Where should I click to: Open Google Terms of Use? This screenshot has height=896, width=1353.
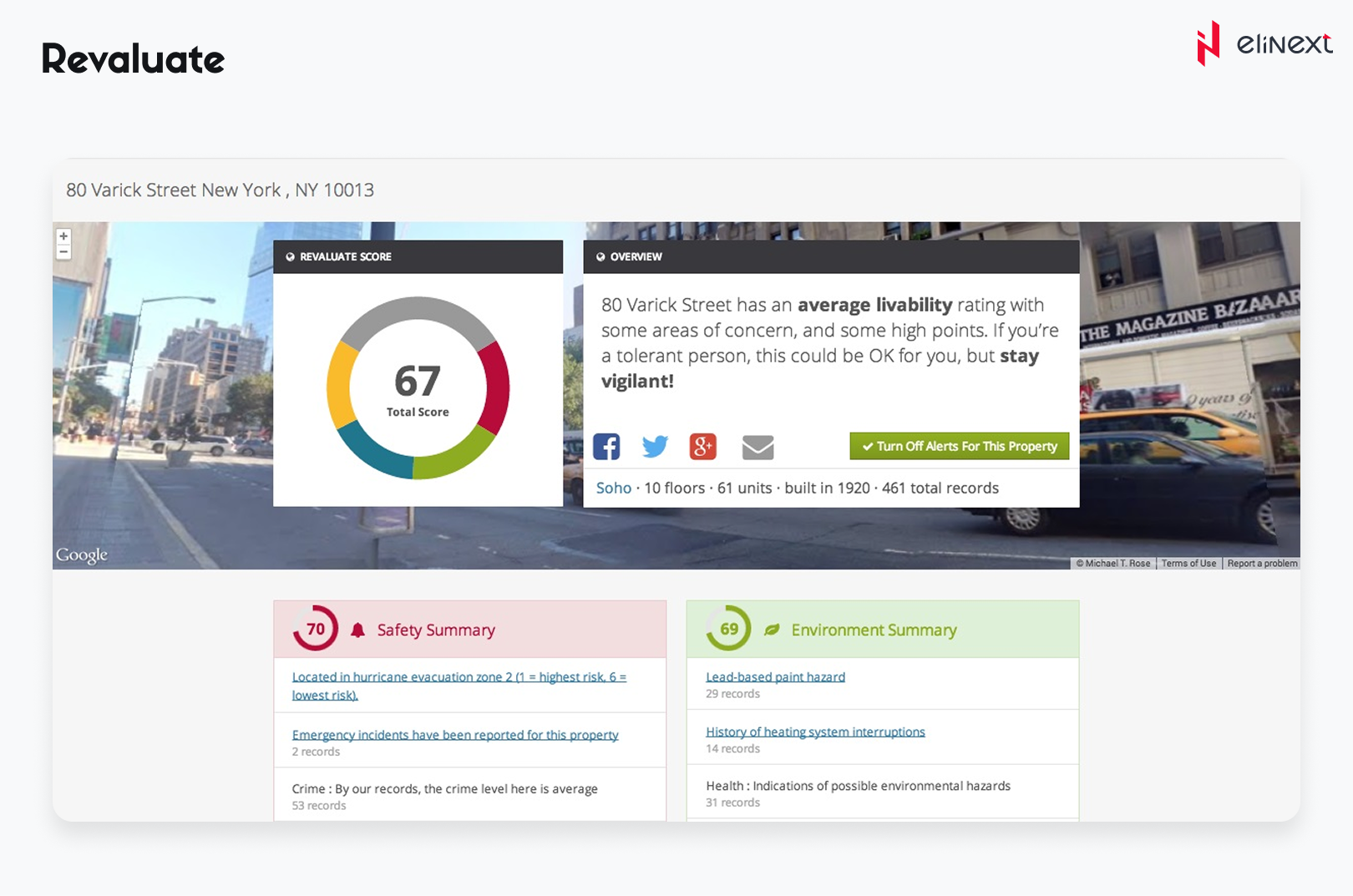tap(1188, 564)
